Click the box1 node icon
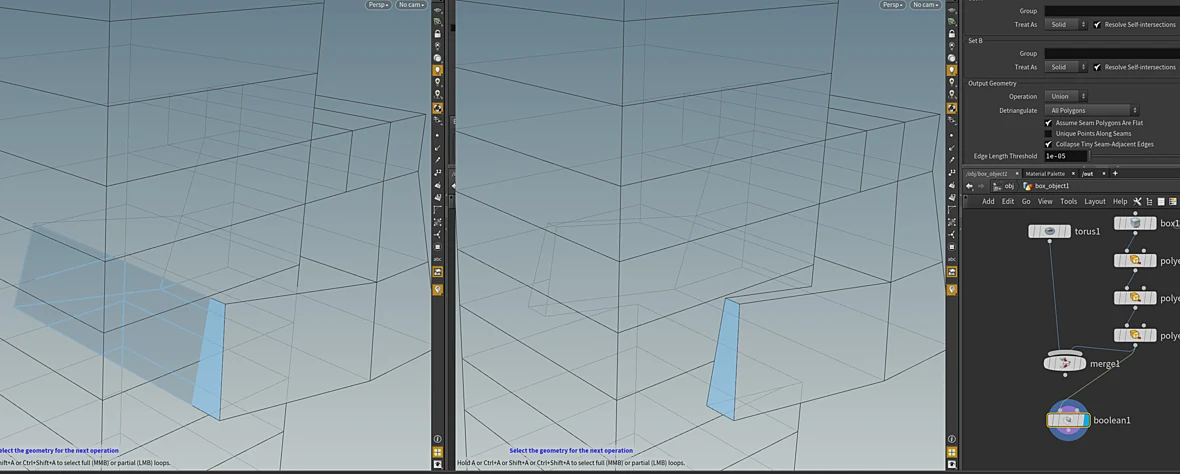The height and width of the screenshot is (474, 1180). coord(1135,223)
